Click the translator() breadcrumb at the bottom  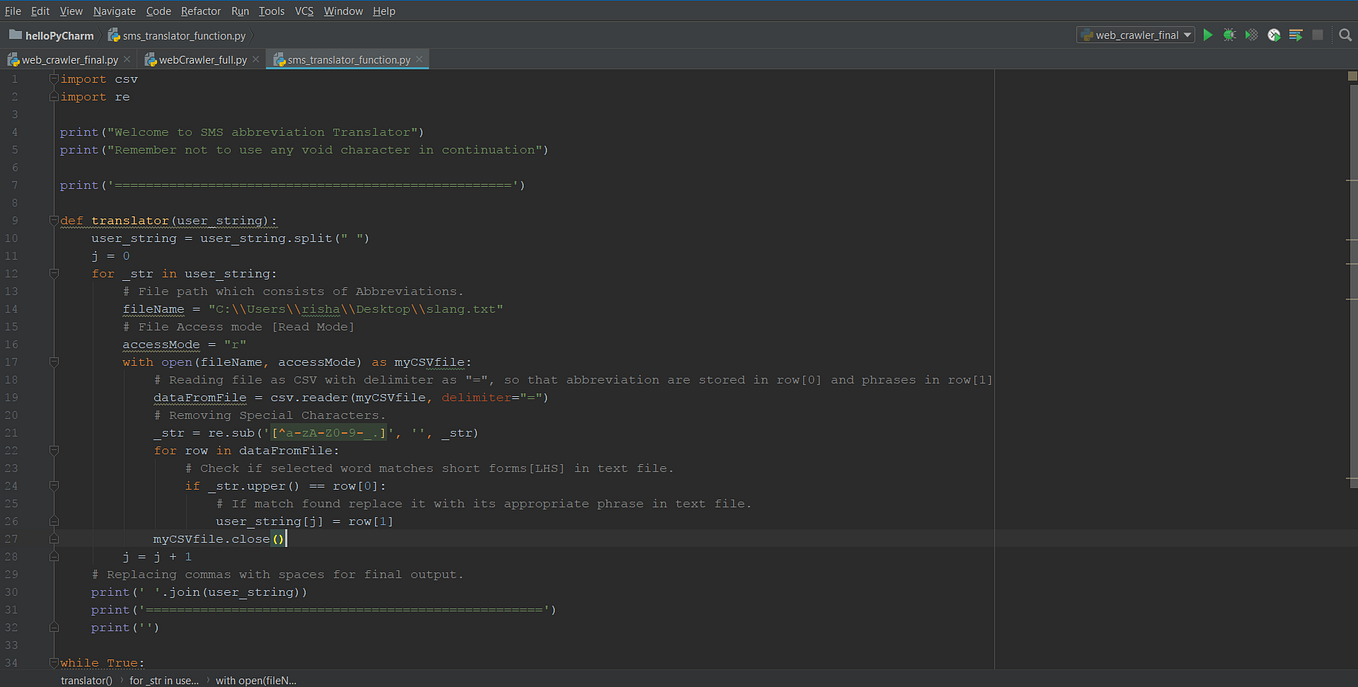tap(86, 679)
